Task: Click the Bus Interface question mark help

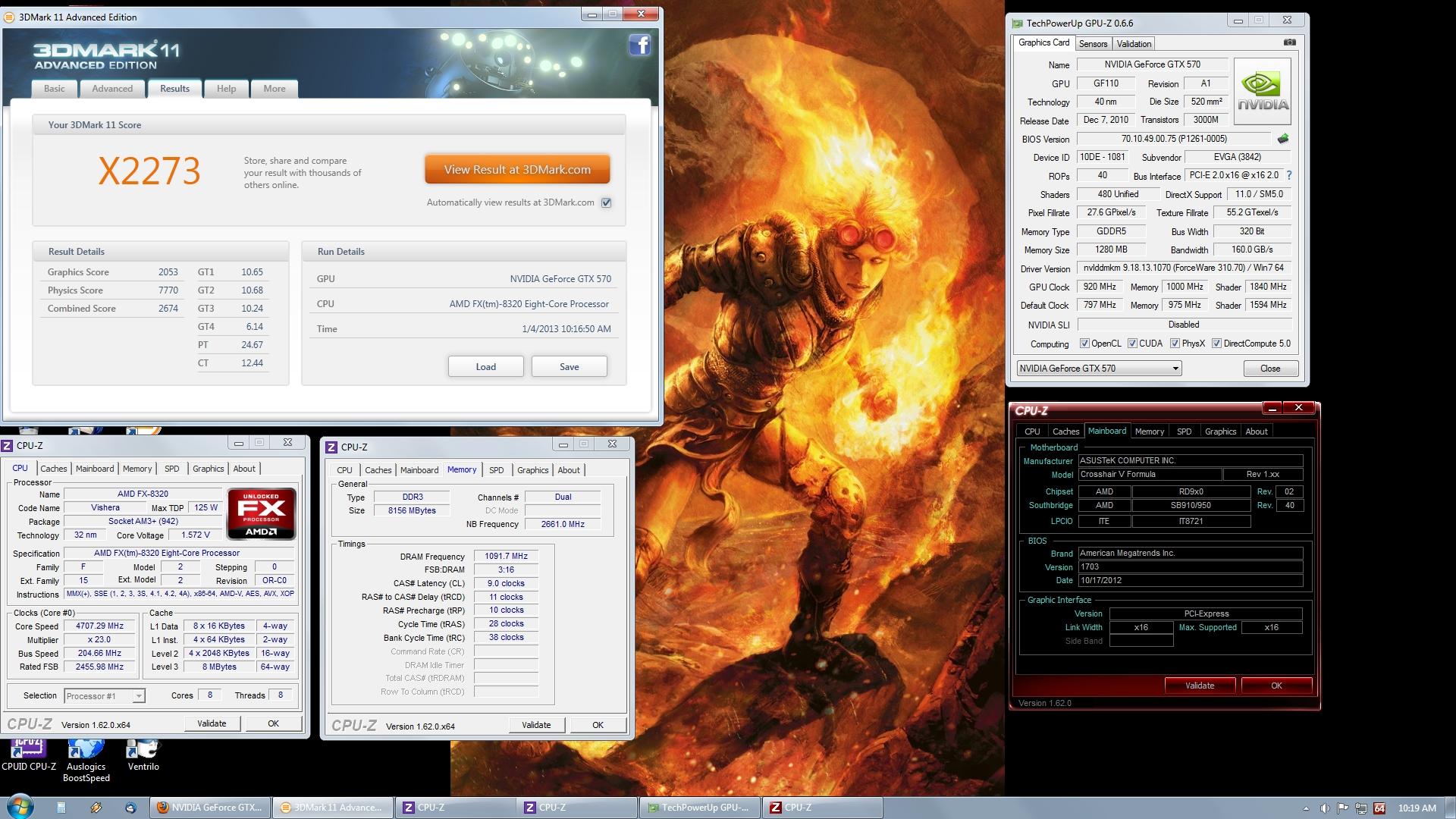Action: 1289,175
